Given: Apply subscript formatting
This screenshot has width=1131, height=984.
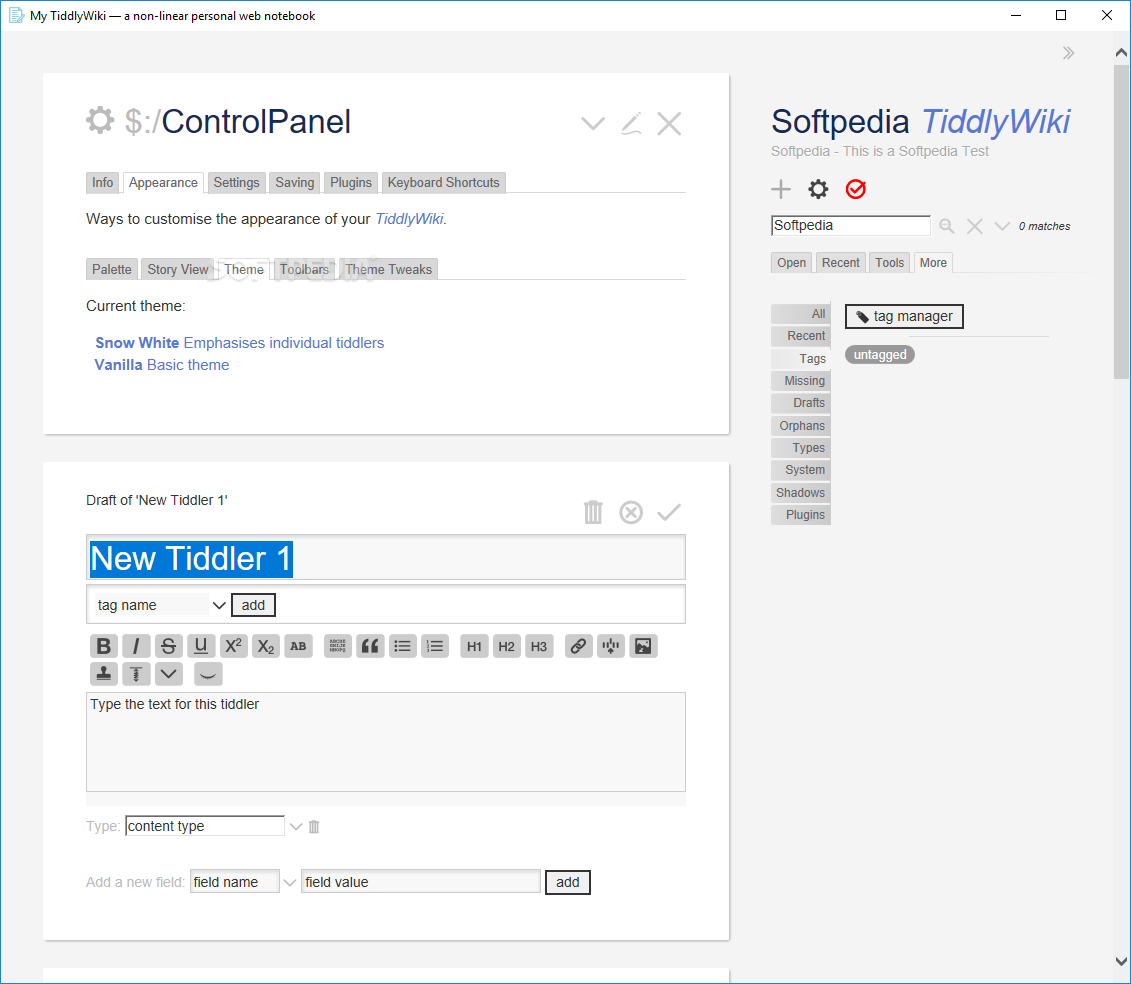Looking at the screenshot, I should point(265,646).
